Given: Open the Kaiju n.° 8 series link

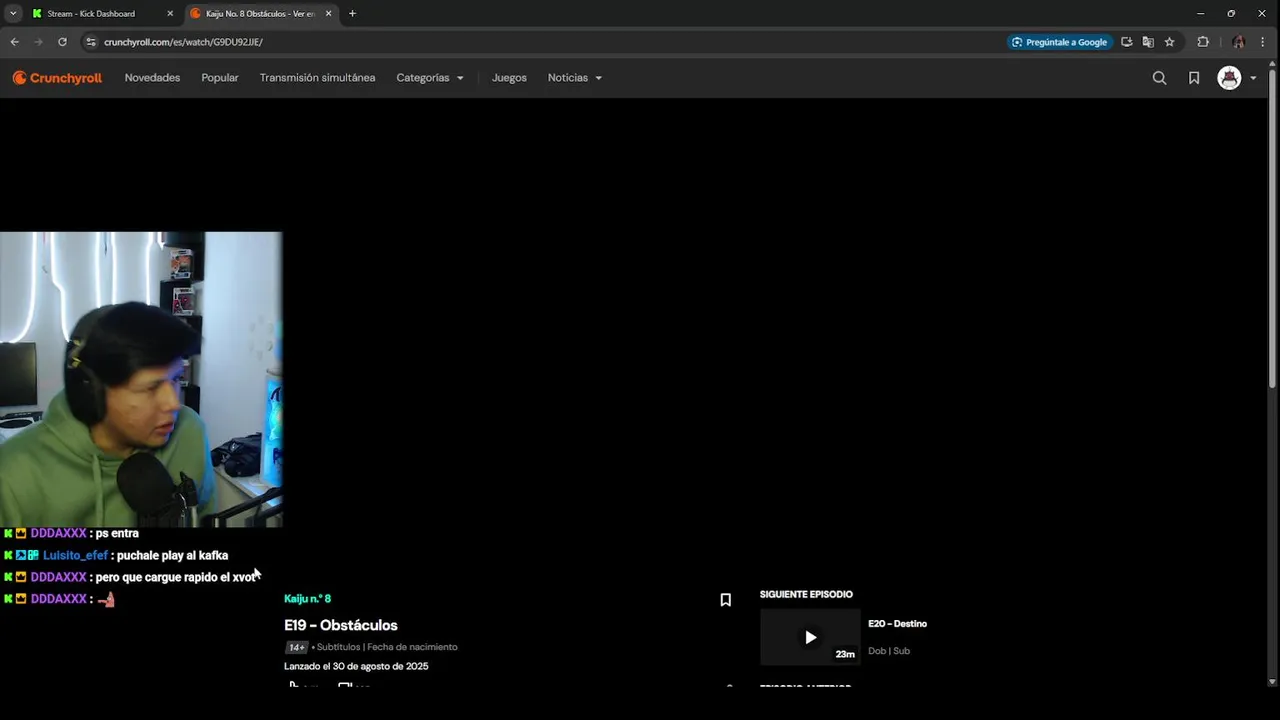Looking at the screenshot, I should tap(307, 598).
